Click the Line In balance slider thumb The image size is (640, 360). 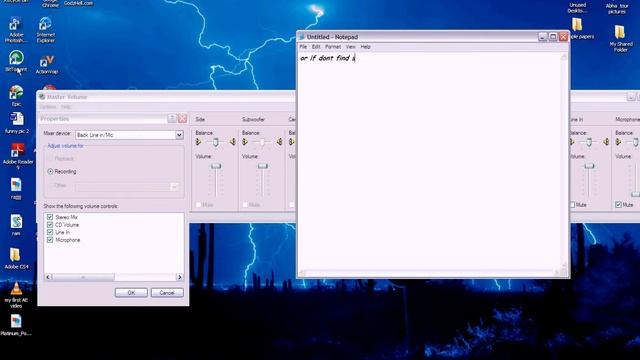589,142
